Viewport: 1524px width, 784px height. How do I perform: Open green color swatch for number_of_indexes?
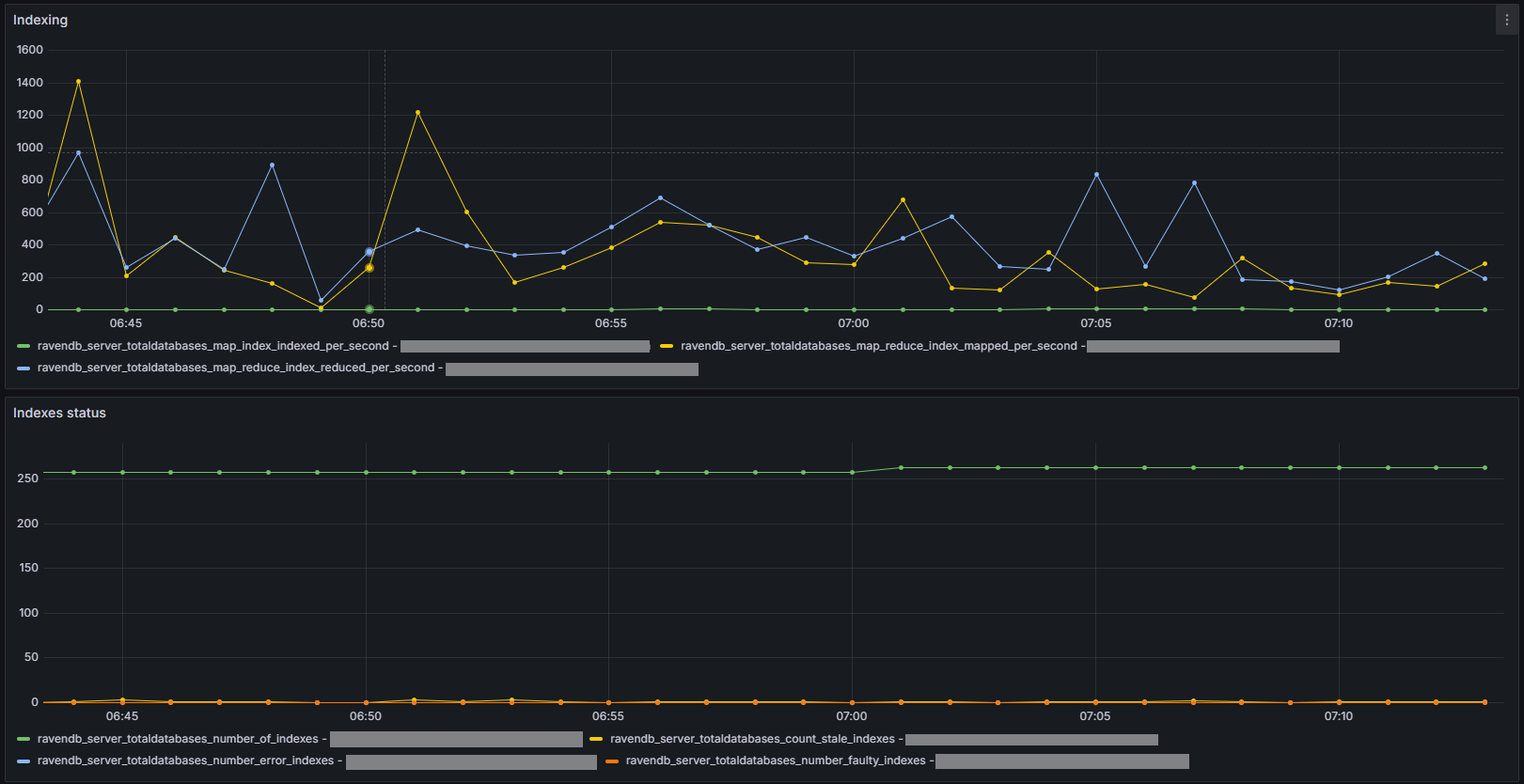(x=24, y=739)
